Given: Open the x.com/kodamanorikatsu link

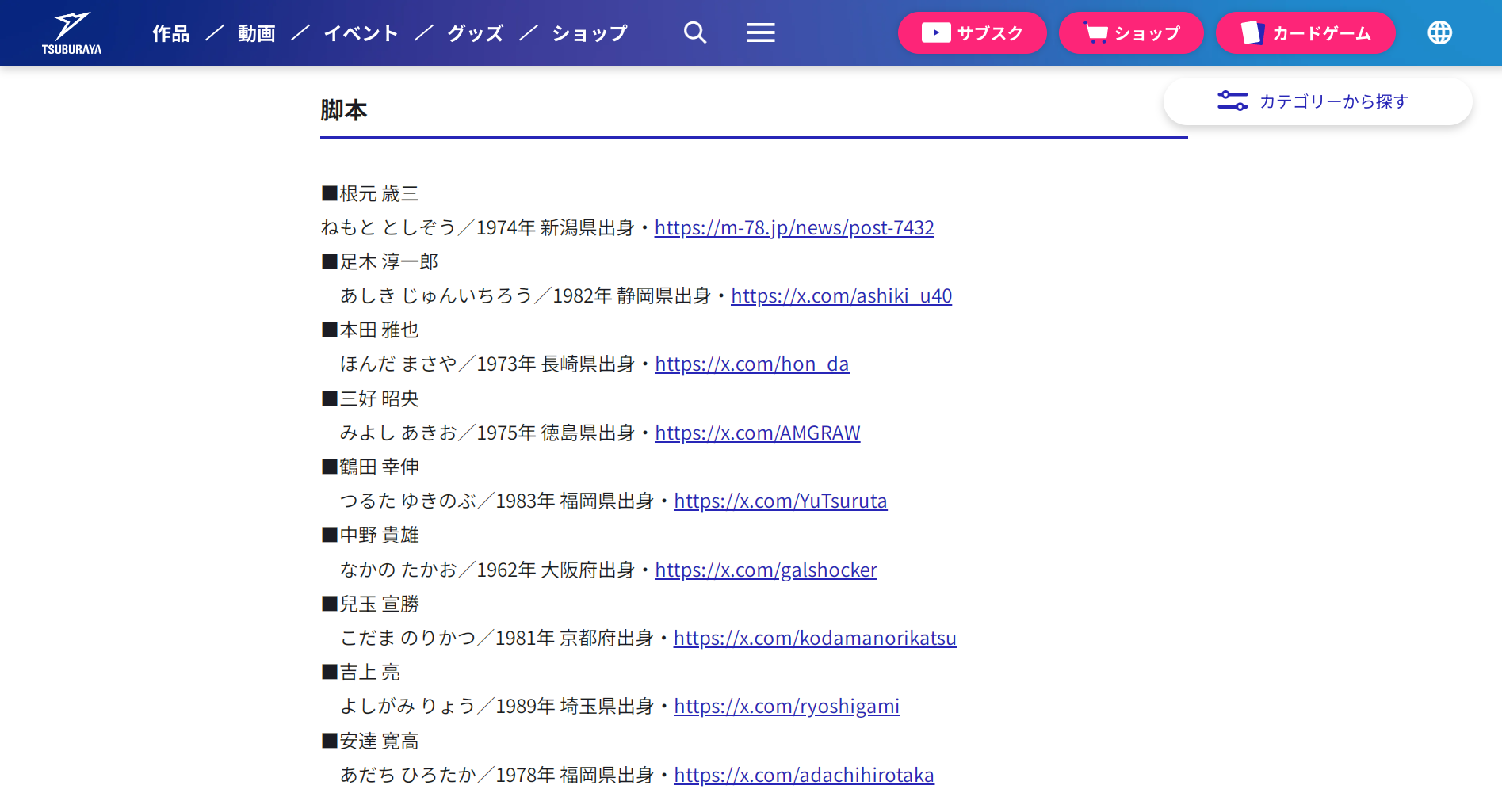Looking at the screenshot, I should click(815, 639).
